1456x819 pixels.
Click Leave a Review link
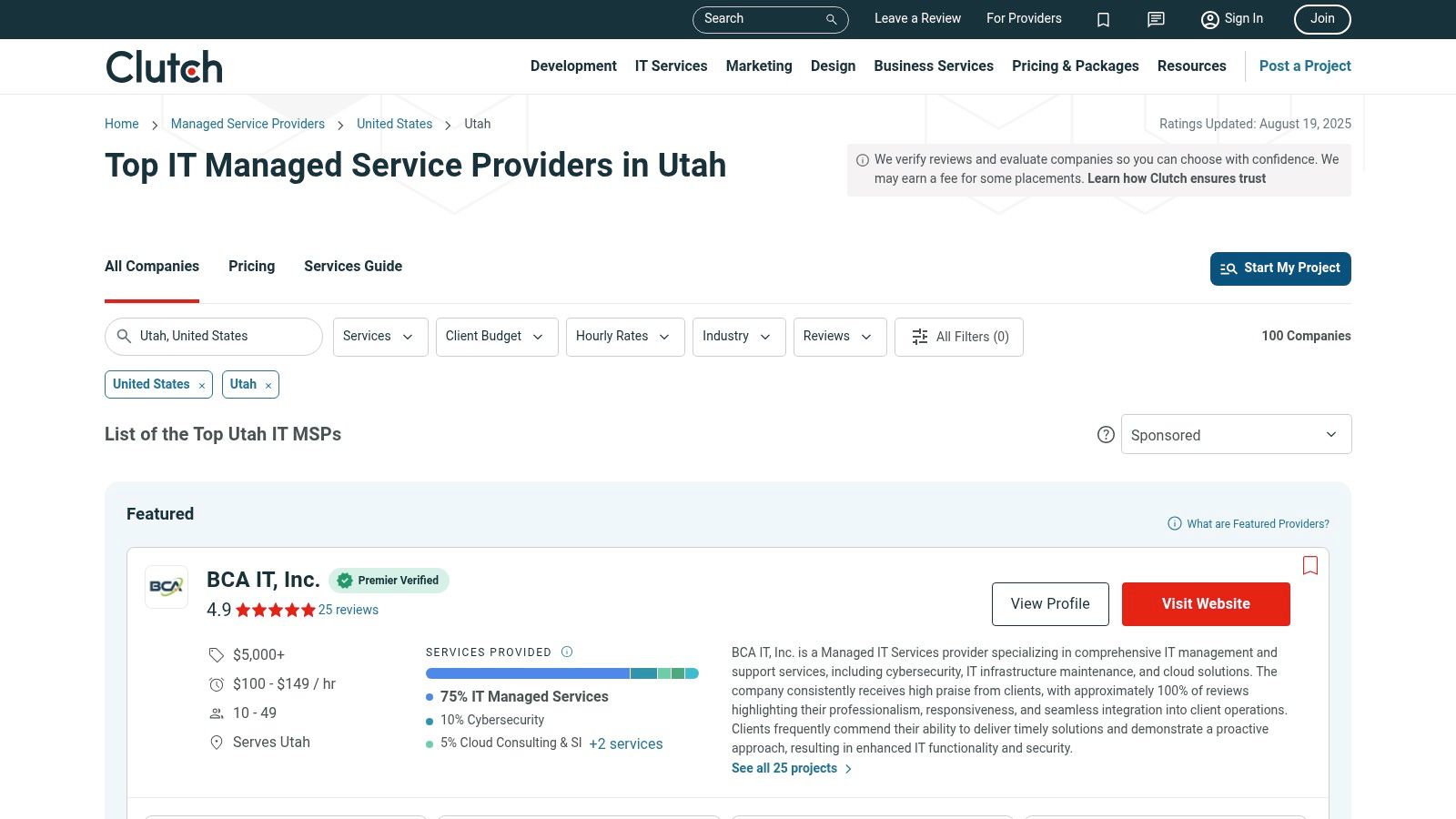(917, 19)
